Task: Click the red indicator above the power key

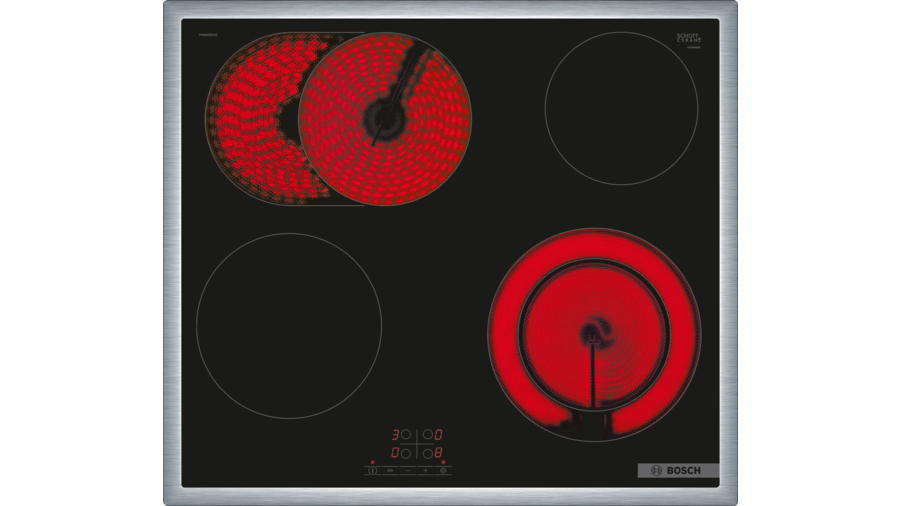Action: point(373,462)
